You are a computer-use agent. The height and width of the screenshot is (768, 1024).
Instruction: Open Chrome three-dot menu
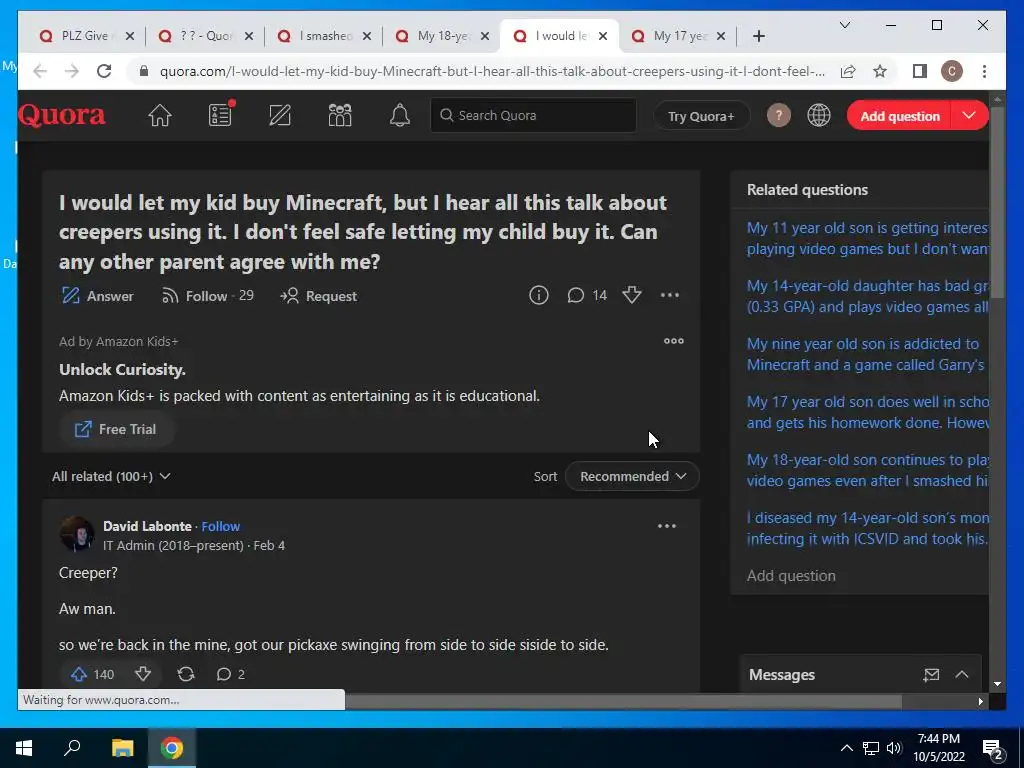pos(984,71)
